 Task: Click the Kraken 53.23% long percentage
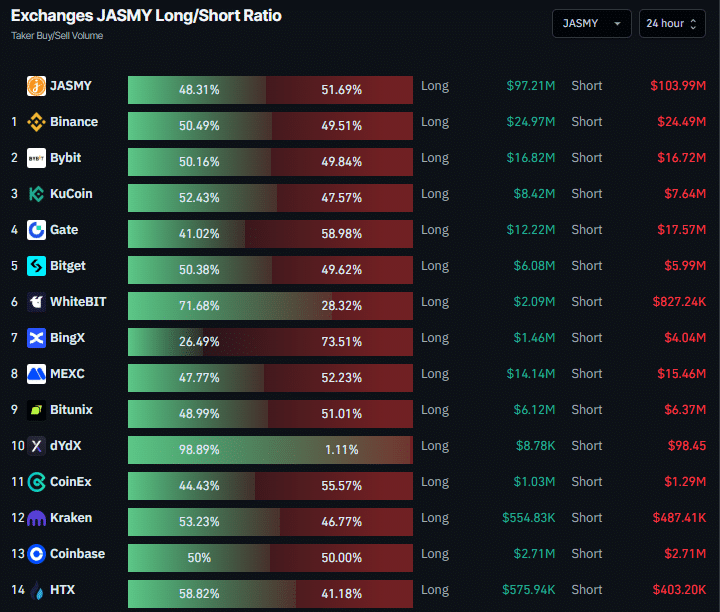tap(199, 522)
